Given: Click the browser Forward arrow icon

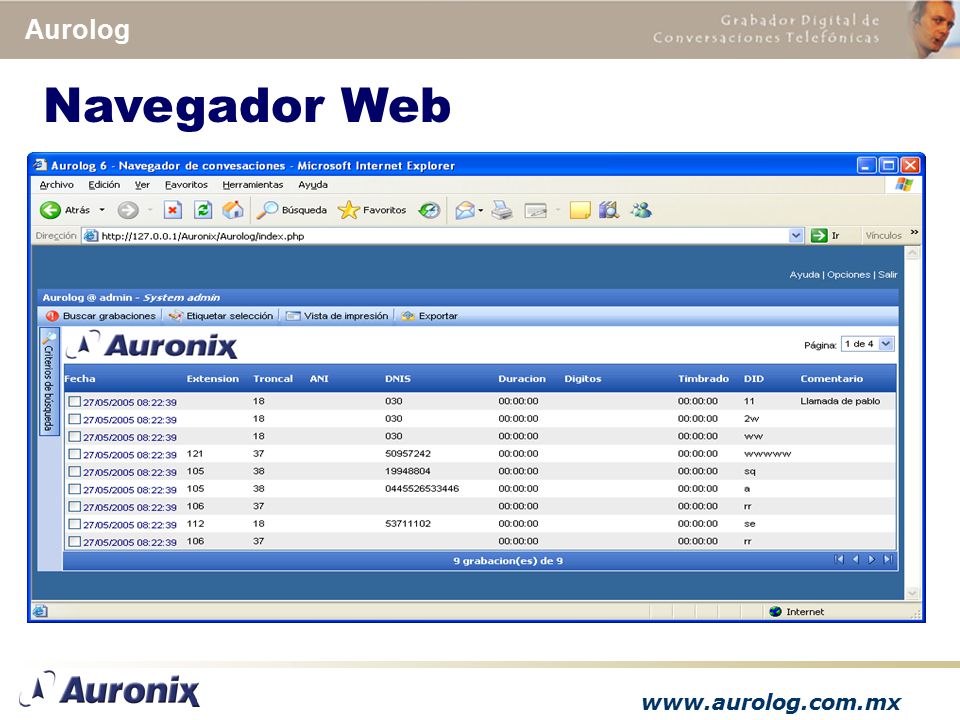Looking at the screenshot, I should (x=127, y=210).
